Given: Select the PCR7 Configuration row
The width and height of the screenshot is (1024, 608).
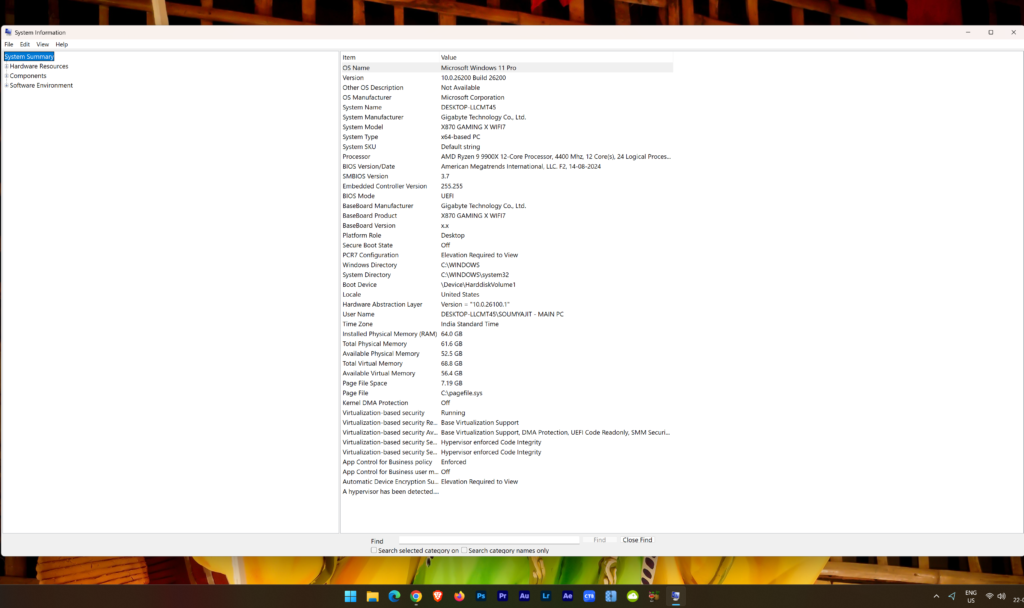Looking at the screenshot, I should (507, 255).
